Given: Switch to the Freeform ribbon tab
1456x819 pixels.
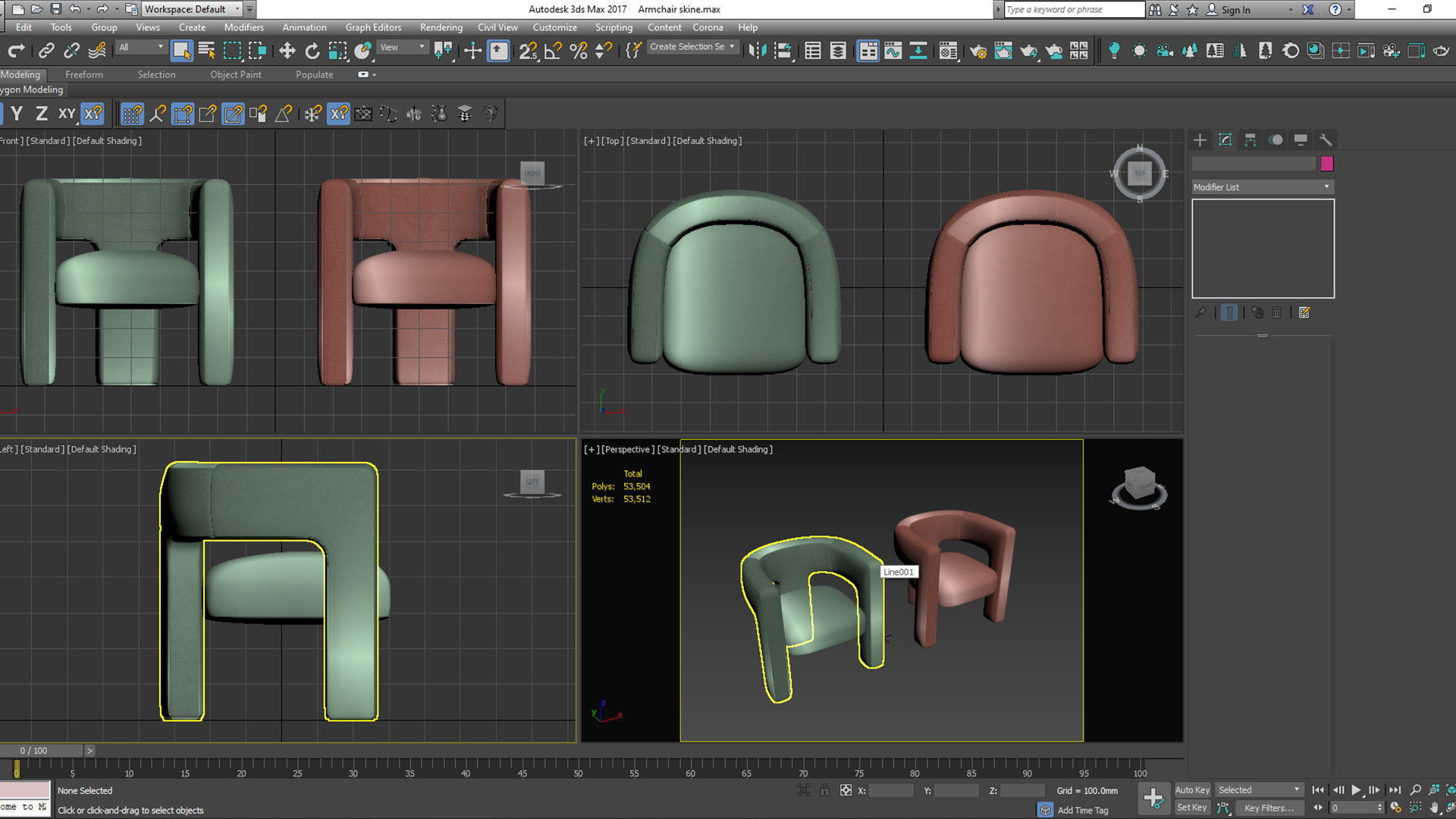Looking at the screenshot, I should 83,74.
